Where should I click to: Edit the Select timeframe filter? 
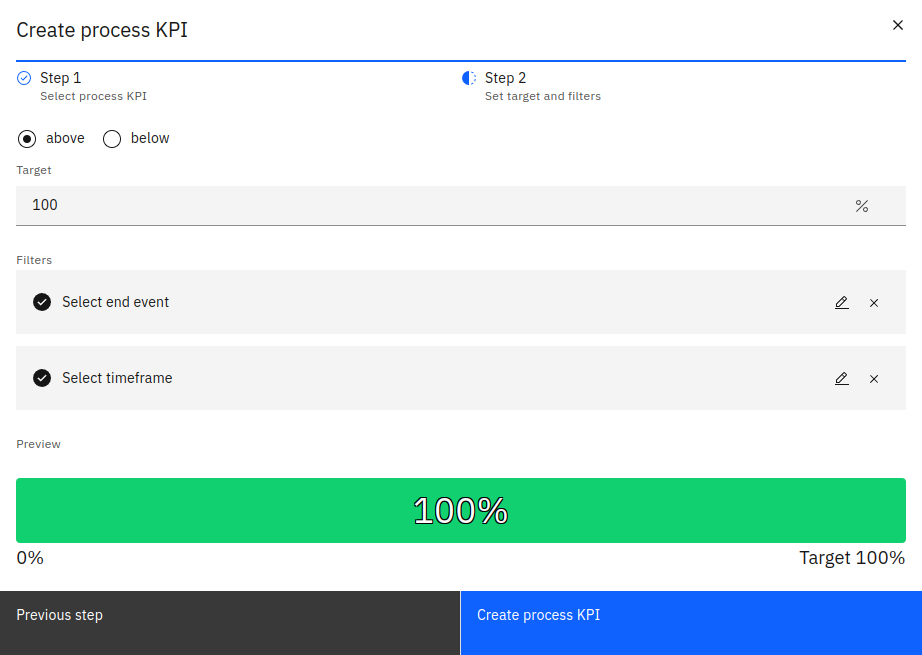point(841,378)
